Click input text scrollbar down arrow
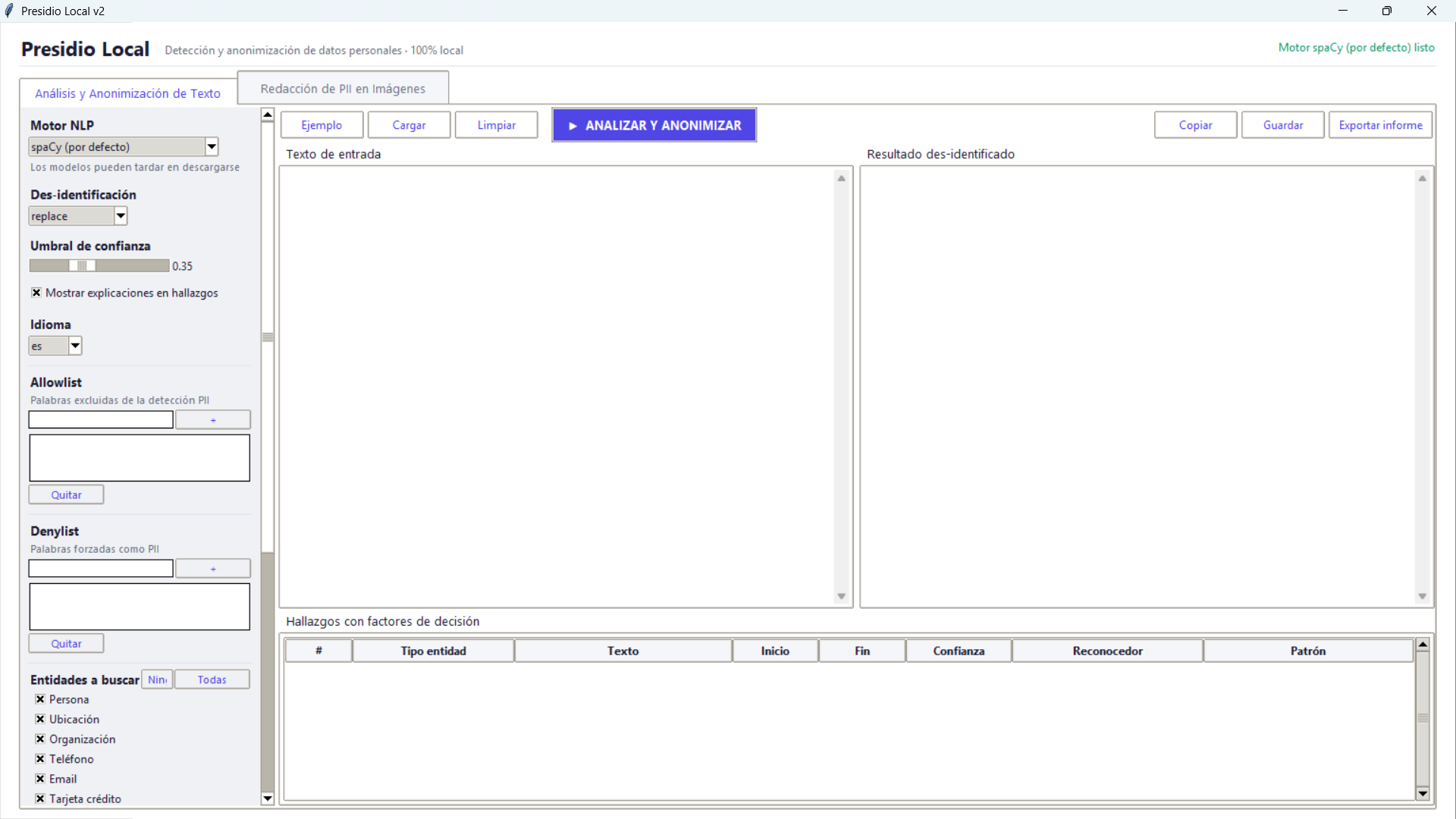Screen dimensions: 1456x819 tap(841, 597)
